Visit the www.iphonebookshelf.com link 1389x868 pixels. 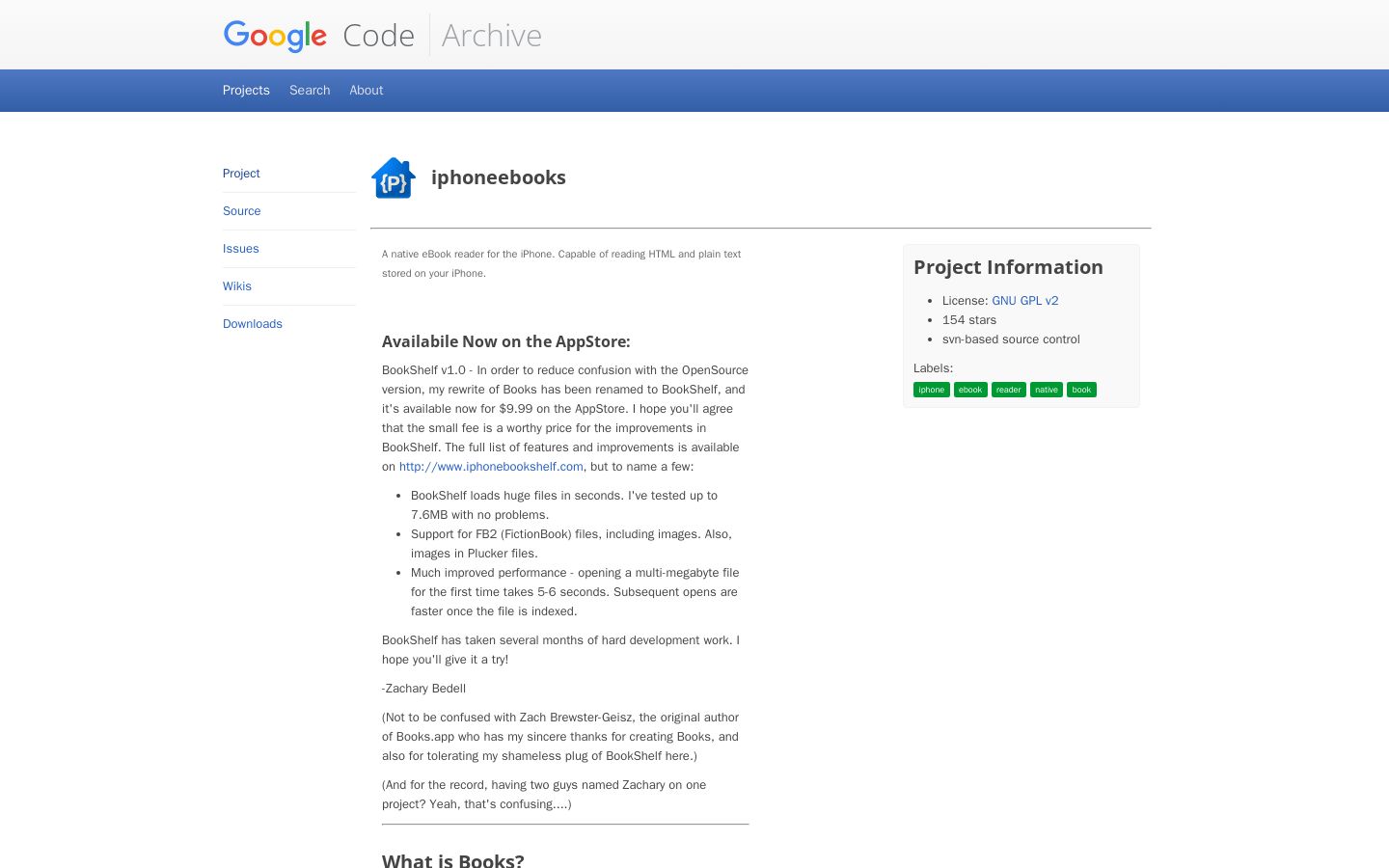click(x=491, y=467)
